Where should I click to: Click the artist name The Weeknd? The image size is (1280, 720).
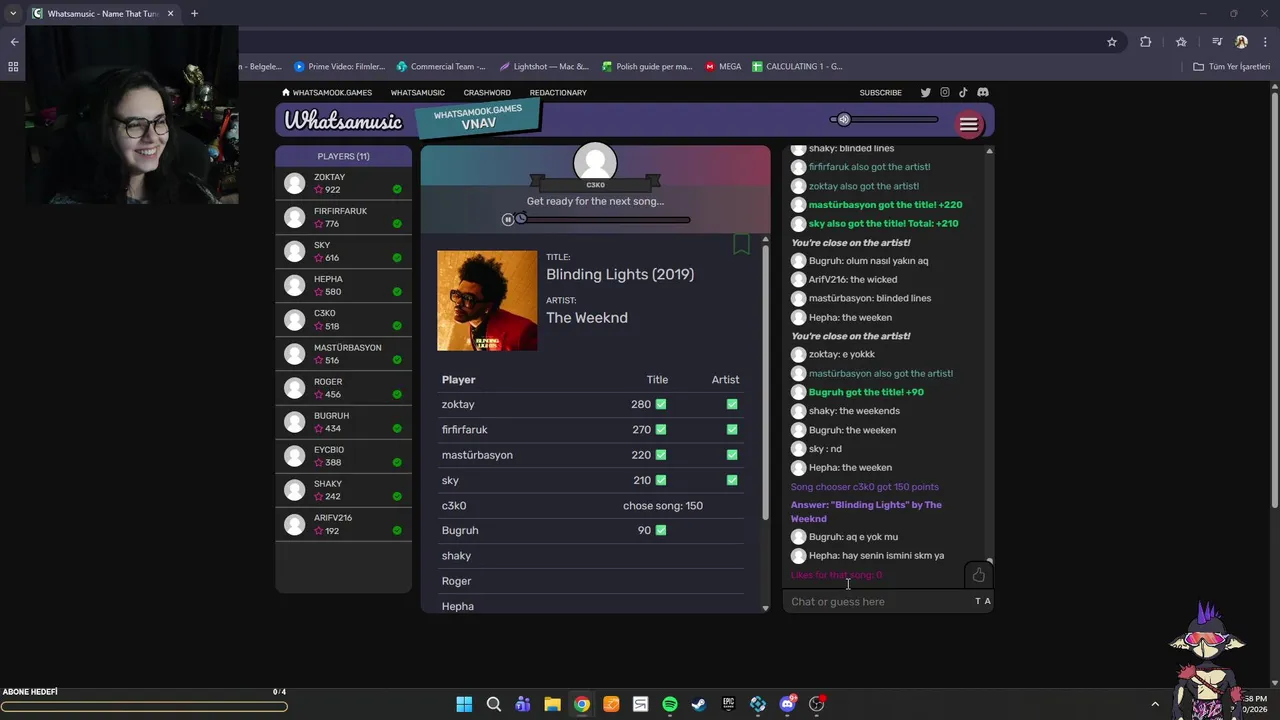point(587,317)
